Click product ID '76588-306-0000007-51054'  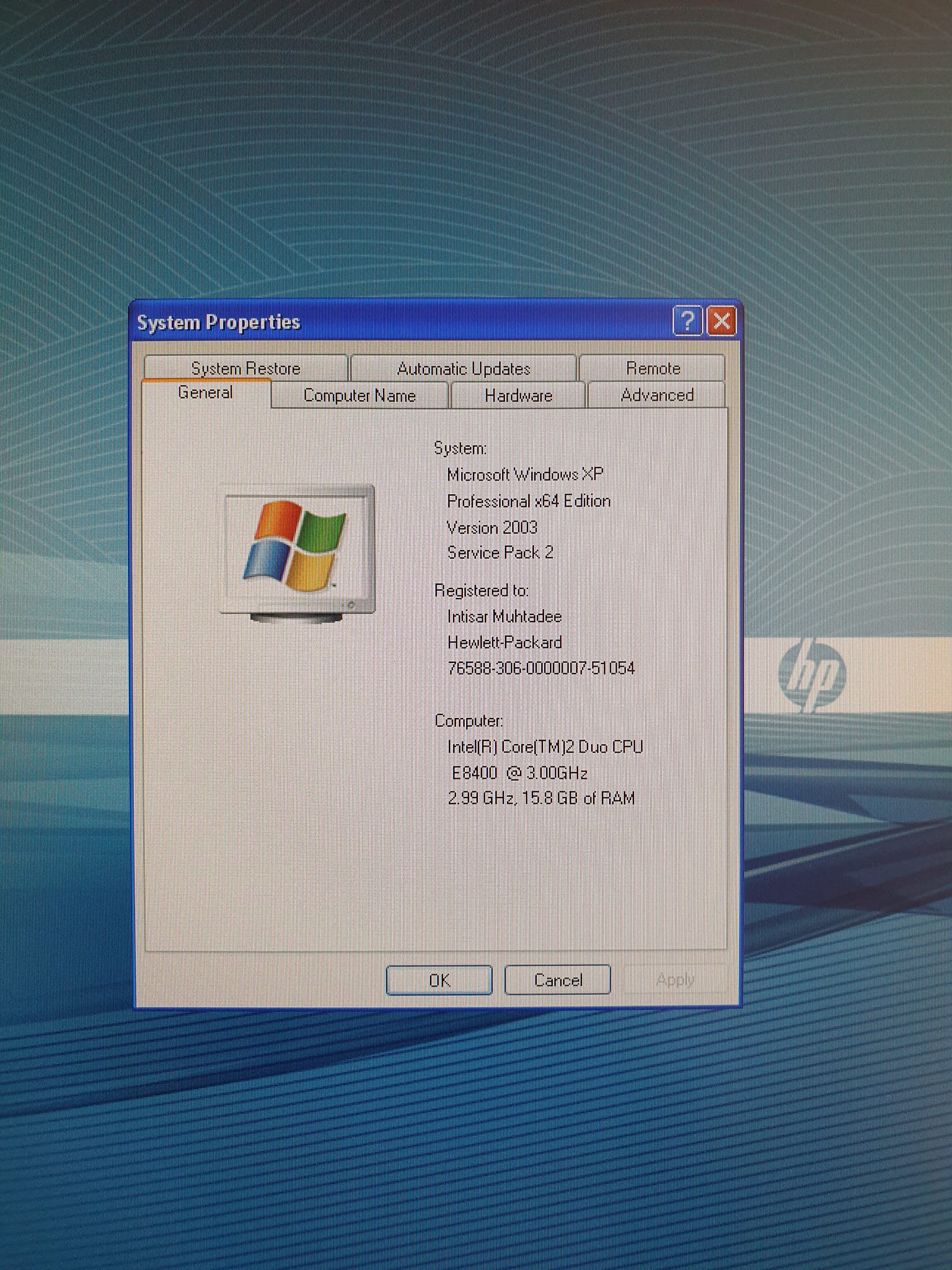click(541, 668)
